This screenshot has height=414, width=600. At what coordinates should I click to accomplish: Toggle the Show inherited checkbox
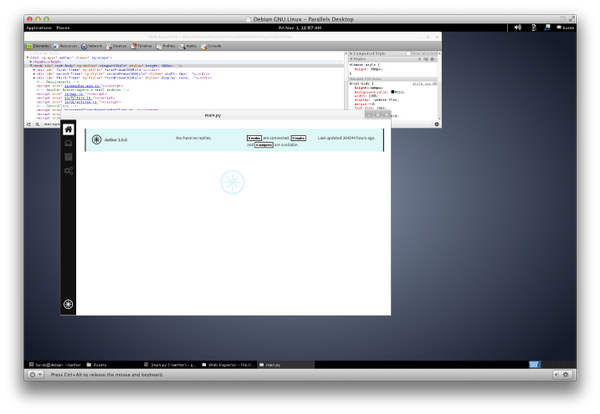pyautogui.click(x=408, y=54)
